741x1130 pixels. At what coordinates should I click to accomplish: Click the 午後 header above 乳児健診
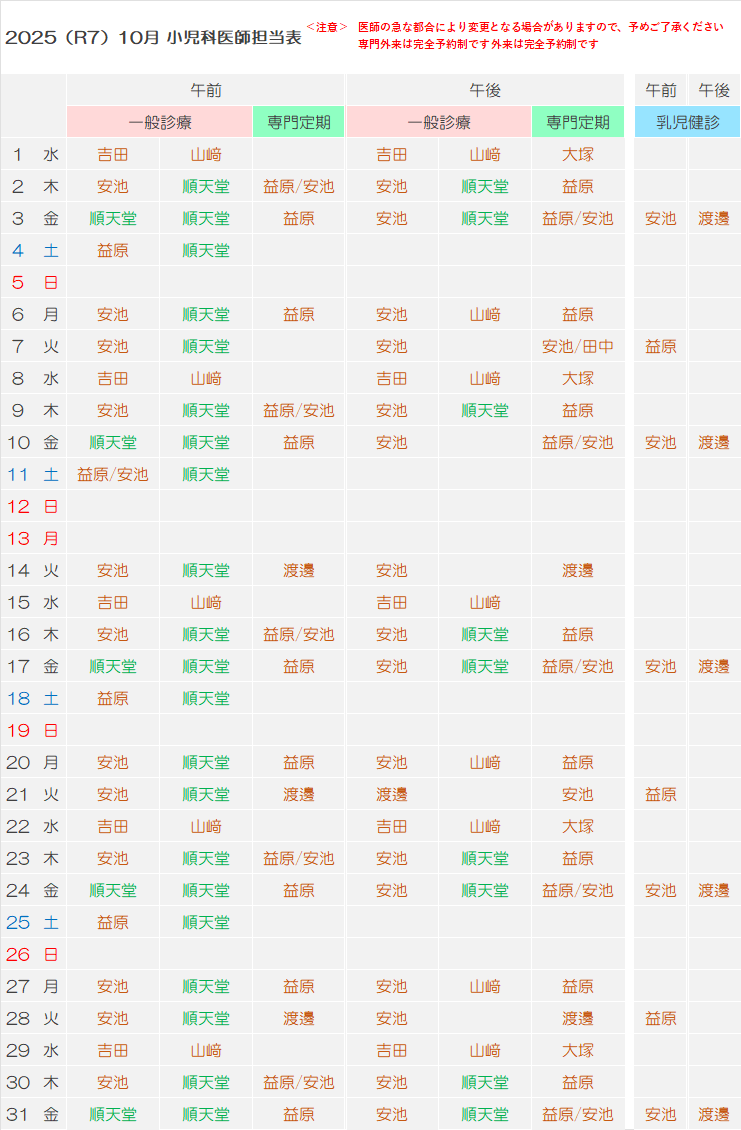point(713,91)
